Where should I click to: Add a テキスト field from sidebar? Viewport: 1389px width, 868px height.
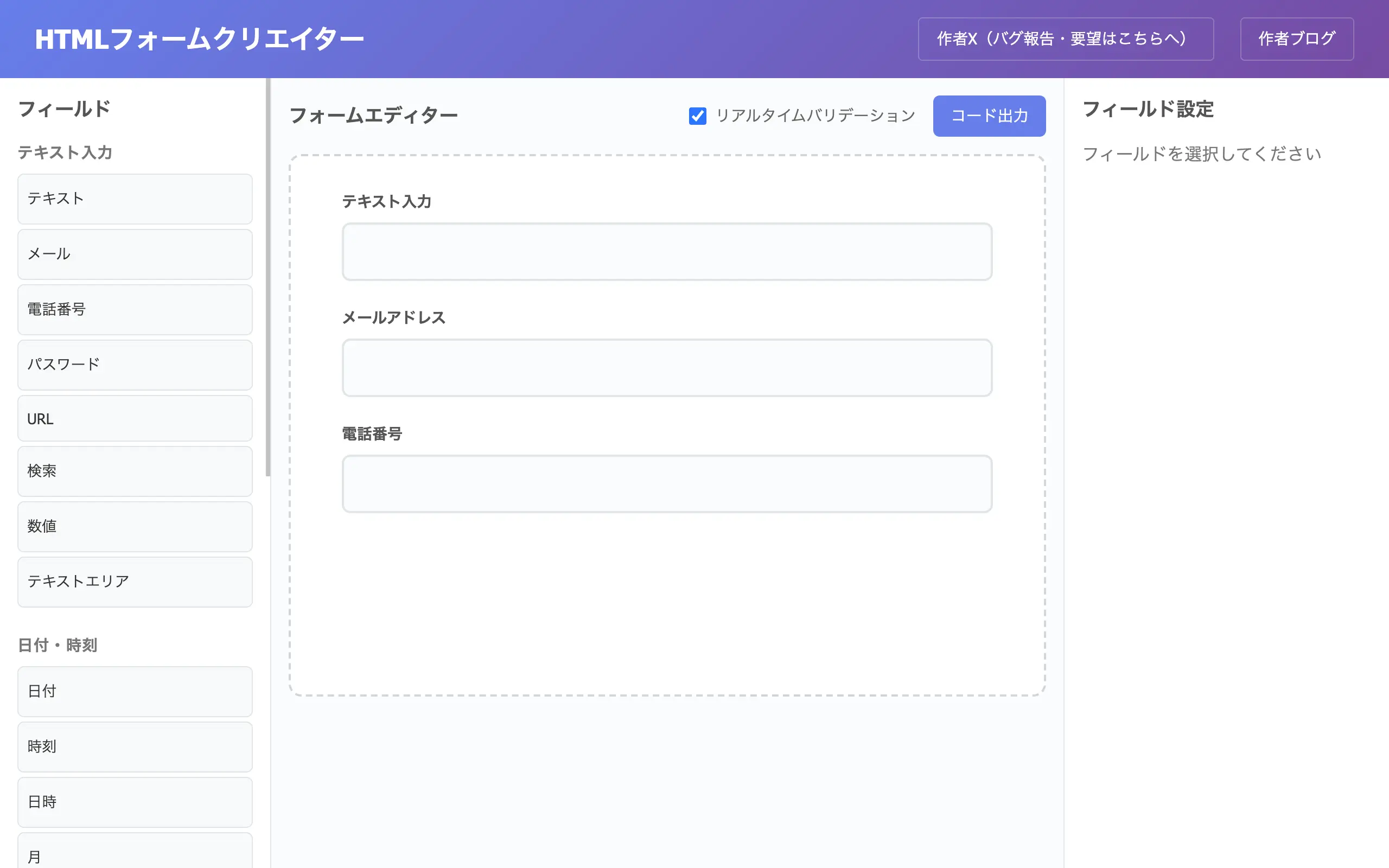135,199
